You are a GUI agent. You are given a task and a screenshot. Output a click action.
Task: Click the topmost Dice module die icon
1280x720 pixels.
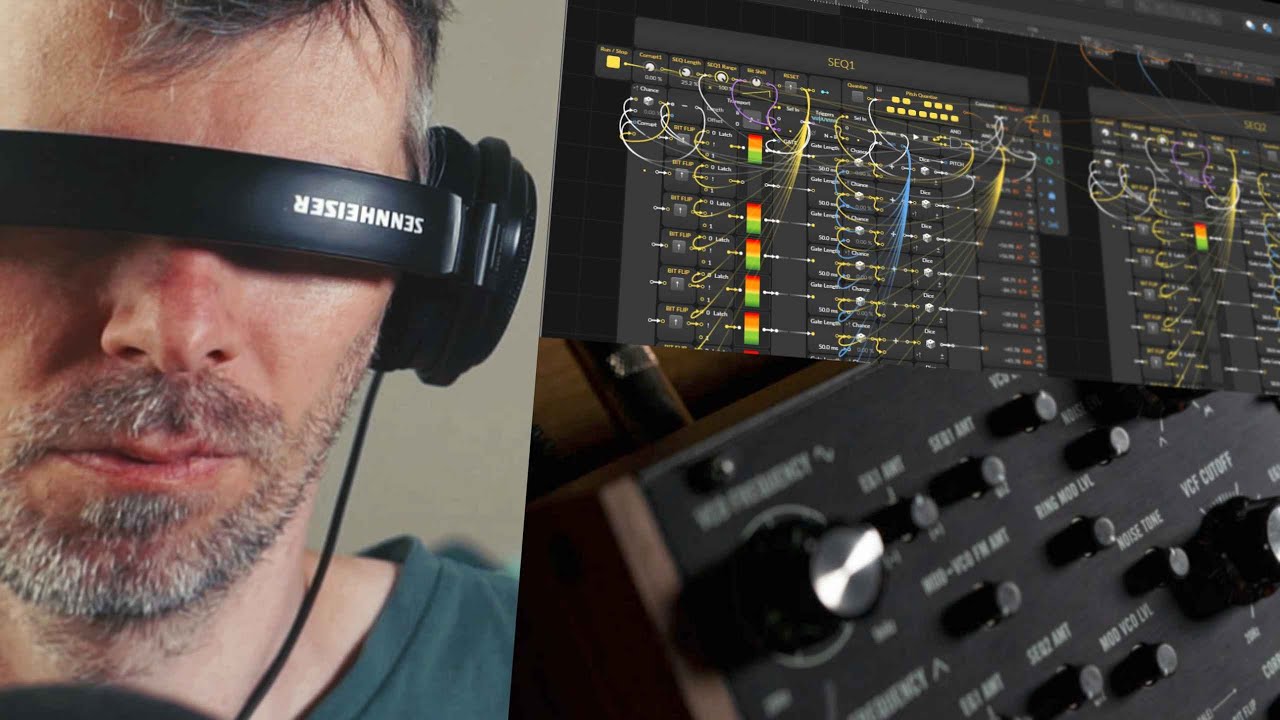click(923, 172)
